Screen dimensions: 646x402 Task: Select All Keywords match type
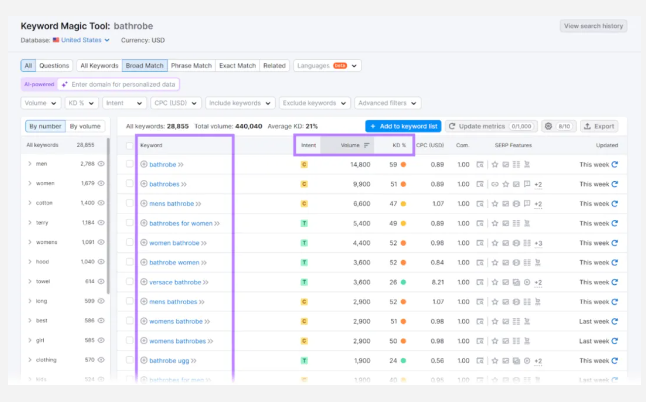[x=99, y=65]
